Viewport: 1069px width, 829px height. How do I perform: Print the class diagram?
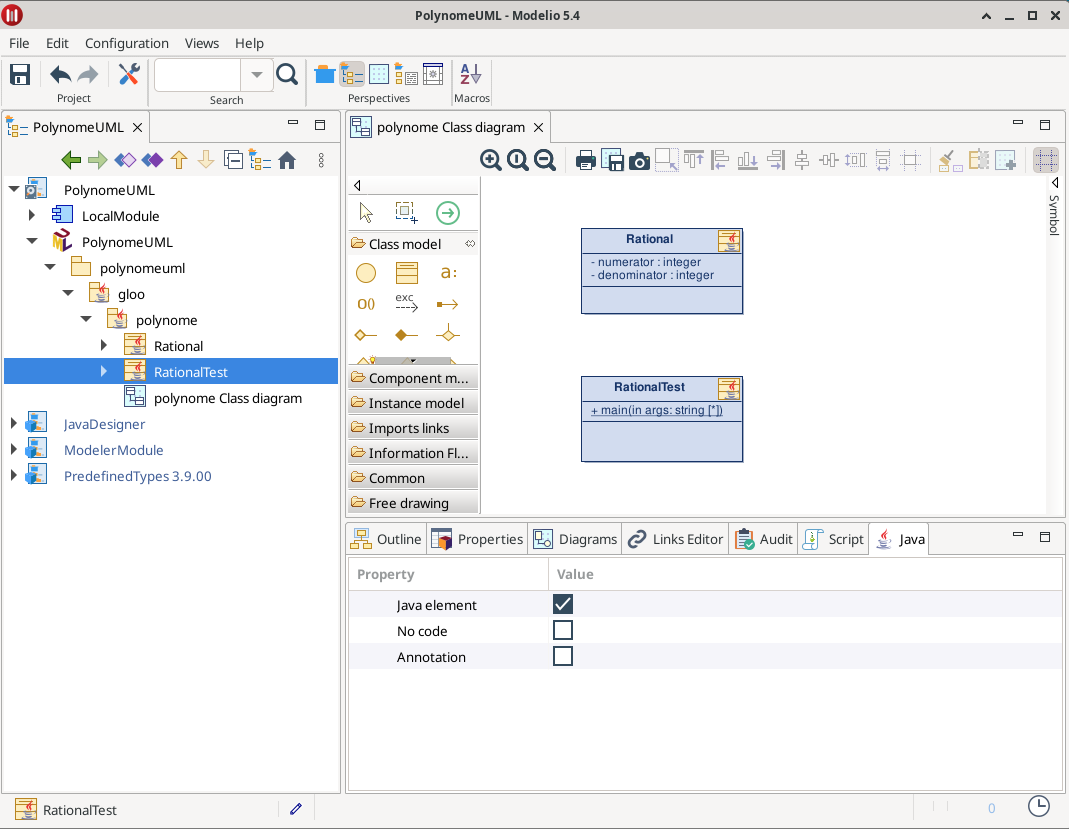[x=586, y=161]
